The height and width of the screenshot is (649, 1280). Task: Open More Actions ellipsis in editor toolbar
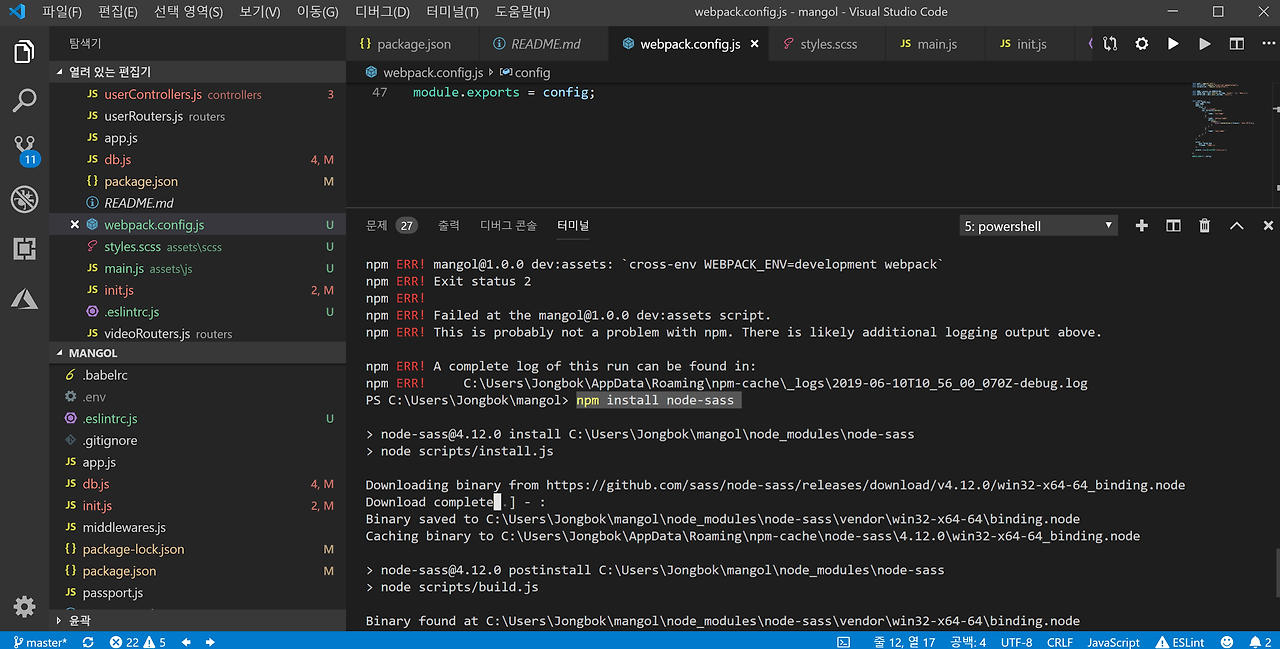[x=1268, y=44]
